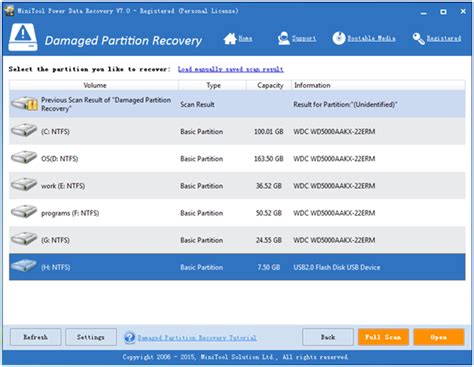This screenshot has height=367, width=474.
Task: Minimize the MiniTool window
Action: (x=424, y=12)
